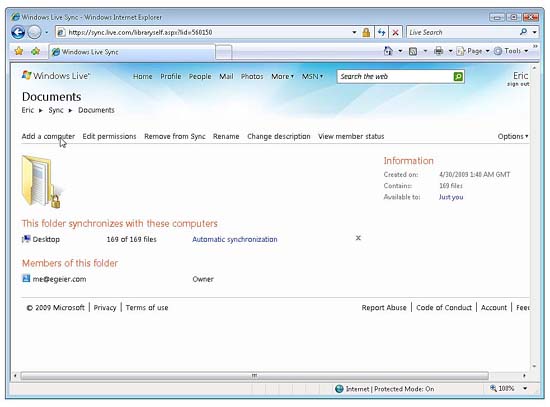
Task: Open the Page menu
Action: (473, 51)
